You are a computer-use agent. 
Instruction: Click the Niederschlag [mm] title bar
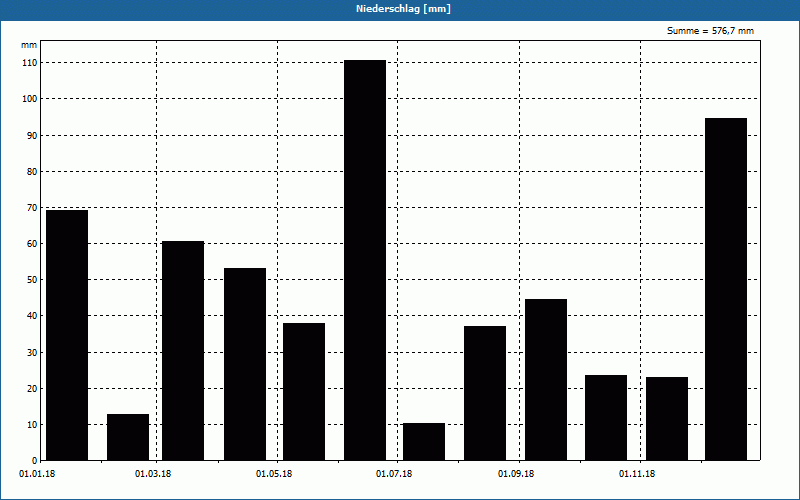point(400,9)
